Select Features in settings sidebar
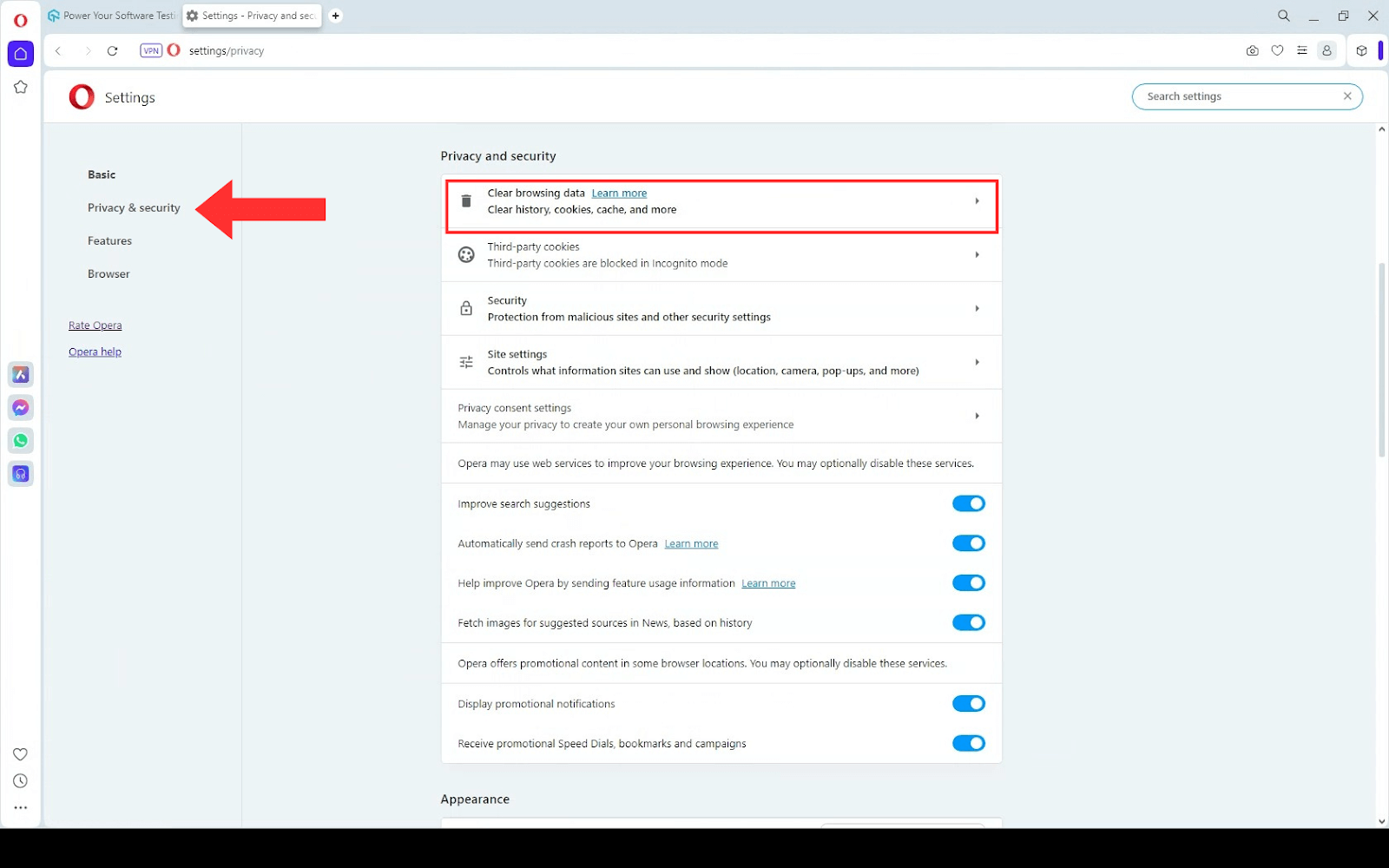Screen dimensions: 1389x868 coord(109,241)
